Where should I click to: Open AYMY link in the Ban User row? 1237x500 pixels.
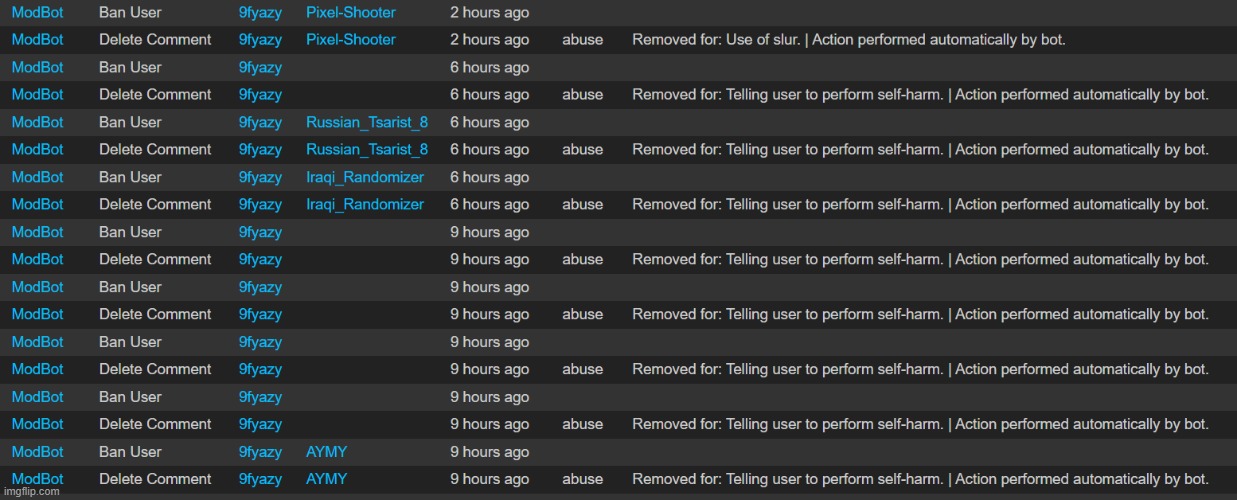(327, 452)
